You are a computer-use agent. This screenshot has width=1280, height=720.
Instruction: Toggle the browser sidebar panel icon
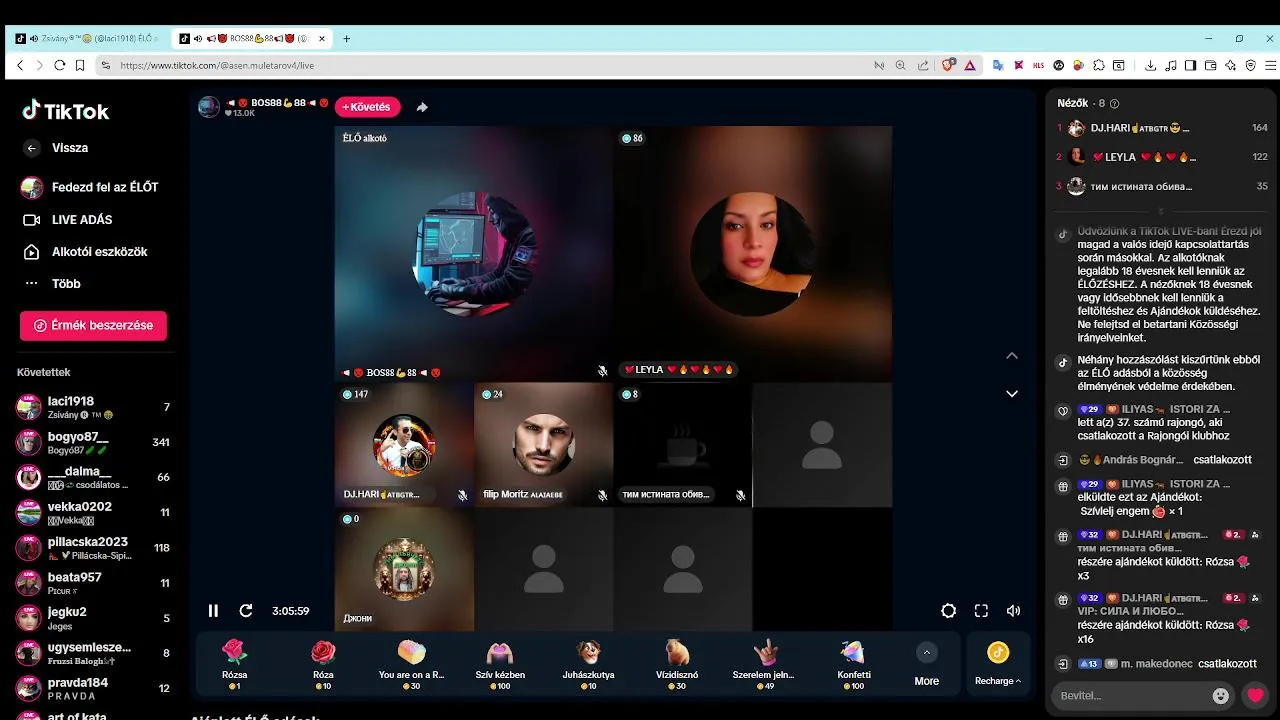coord(1191,65)
